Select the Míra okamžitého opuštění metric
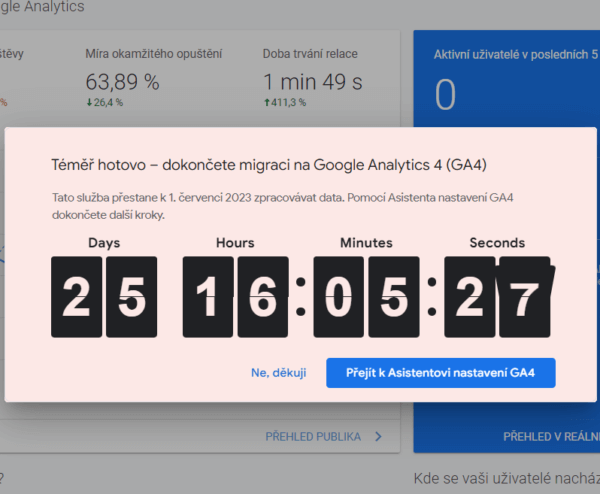600x494 pixels. coord(153,53)
